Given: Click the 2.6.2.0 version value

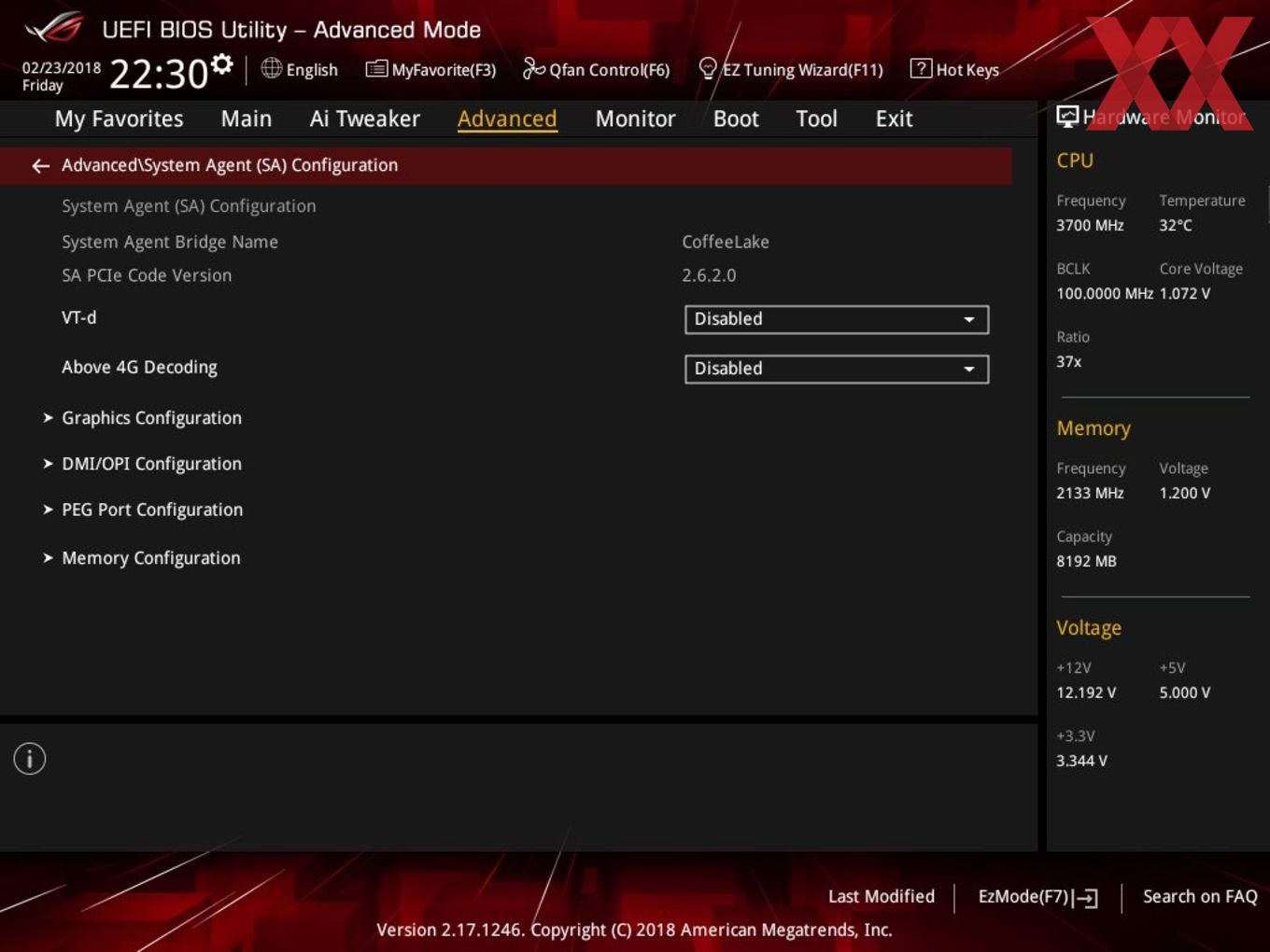Looking at the screenshot, I should click(709, 275).
